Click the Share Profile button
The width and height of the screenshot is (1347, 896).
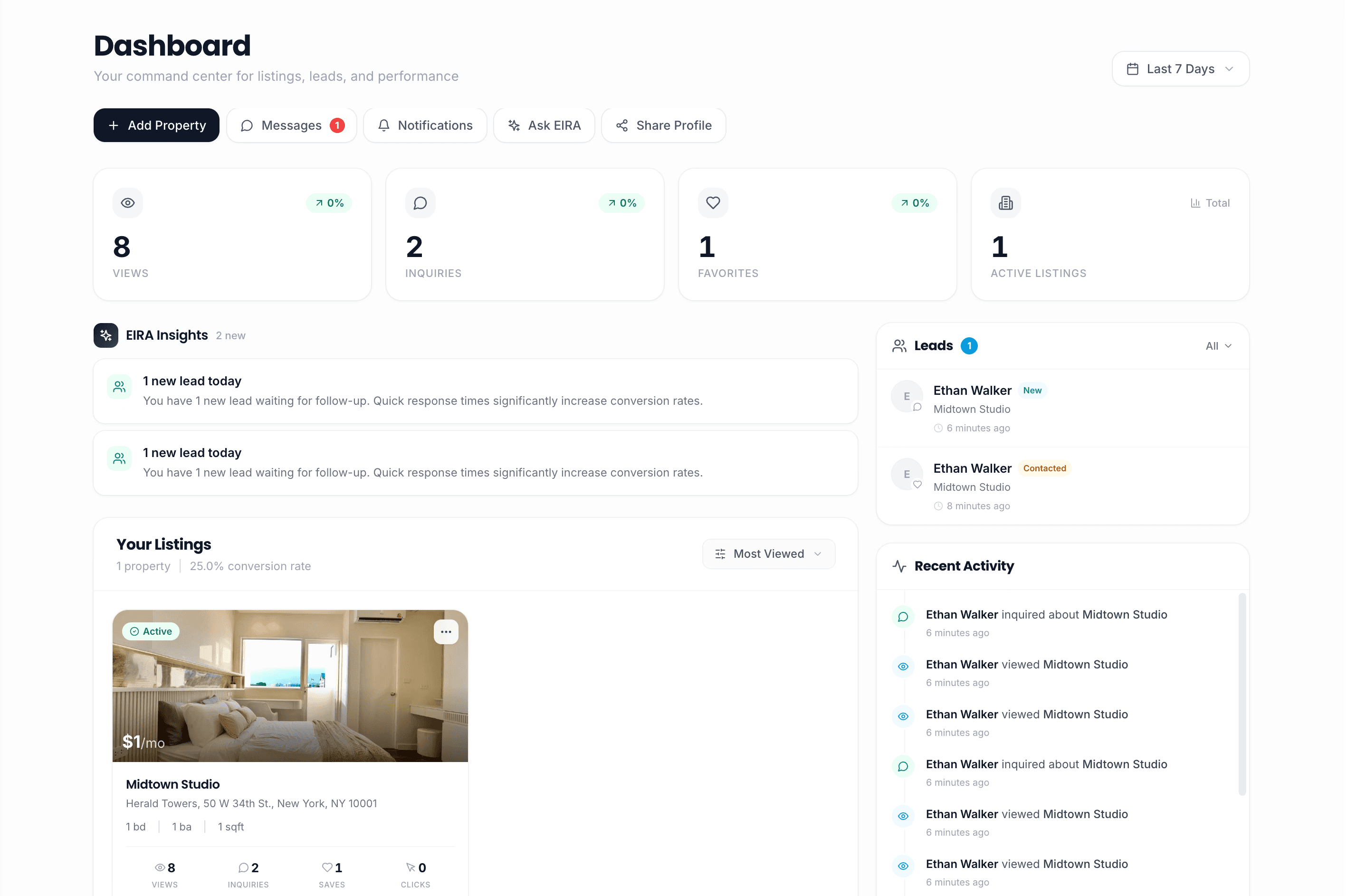tap(663, 125)
